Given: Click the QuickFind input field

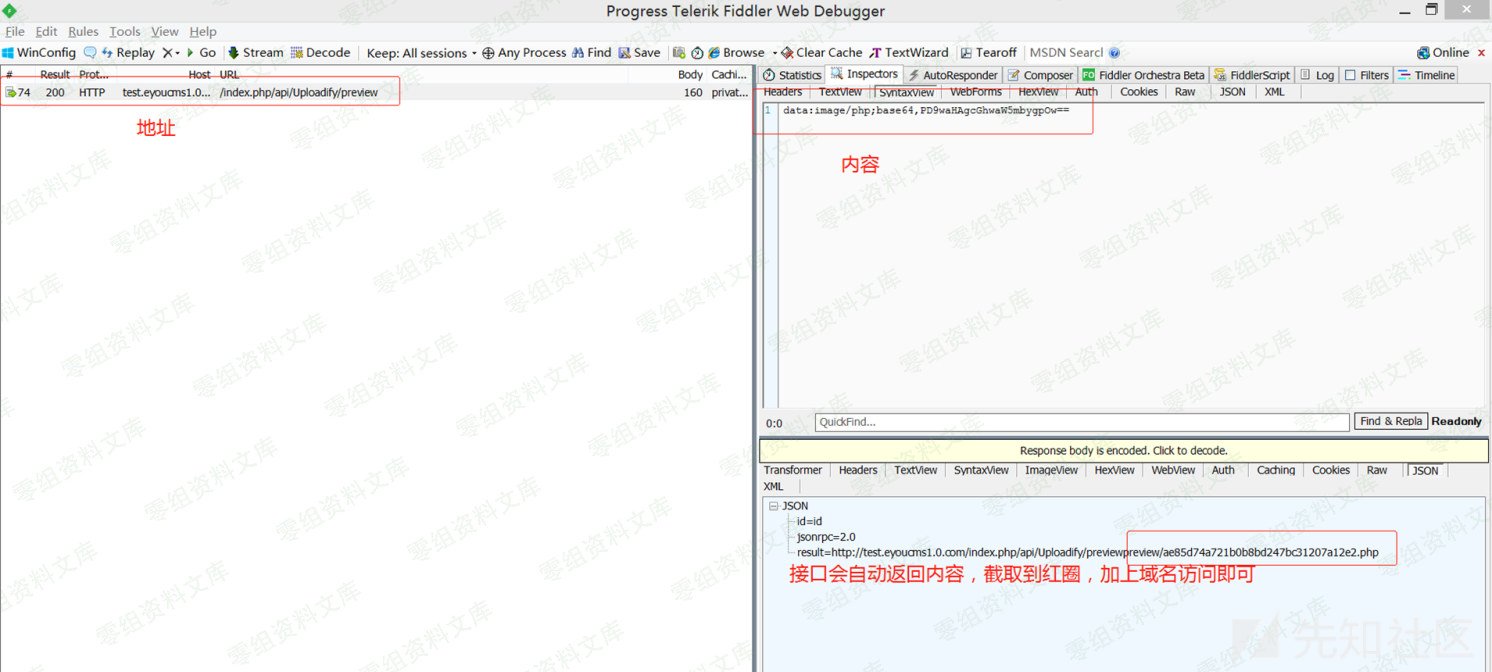Looking at the screenshot, I should click(1082, 422).
